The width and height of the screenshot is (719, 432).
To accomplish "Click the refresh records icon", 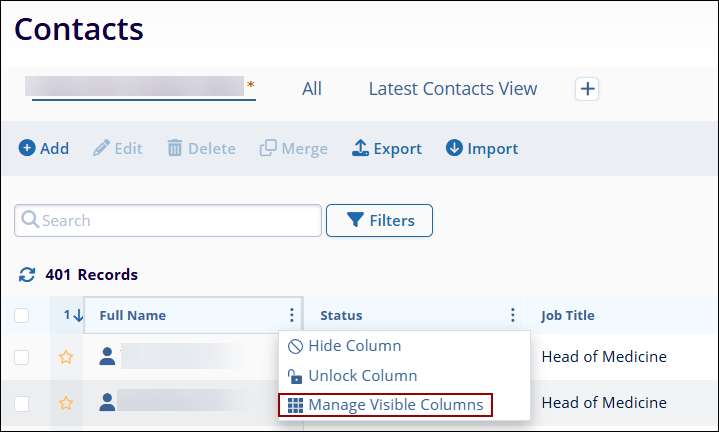I will (27, 275).
